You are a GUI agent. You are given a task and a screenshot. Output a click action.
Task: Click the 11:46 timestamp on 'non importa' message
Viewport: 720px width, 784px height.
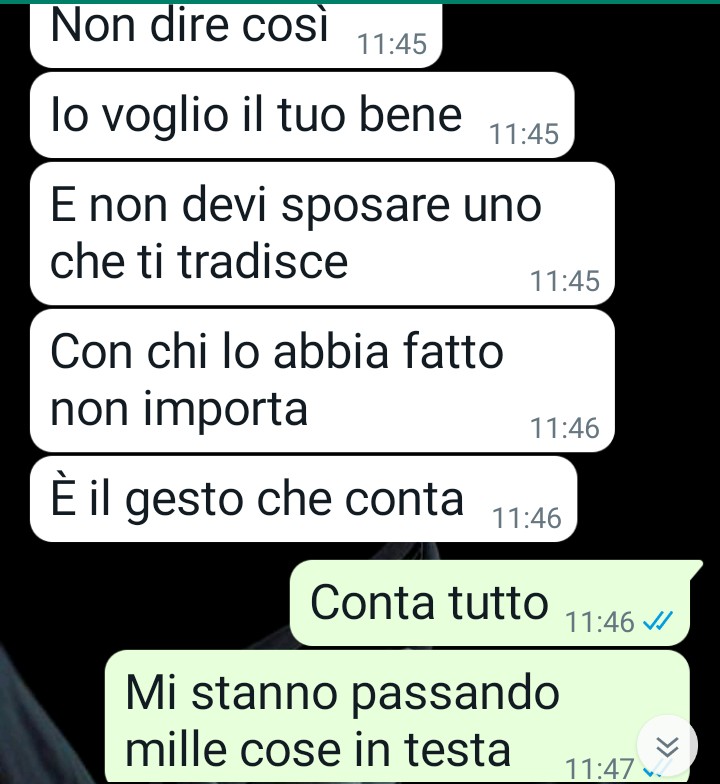point(564,428)
